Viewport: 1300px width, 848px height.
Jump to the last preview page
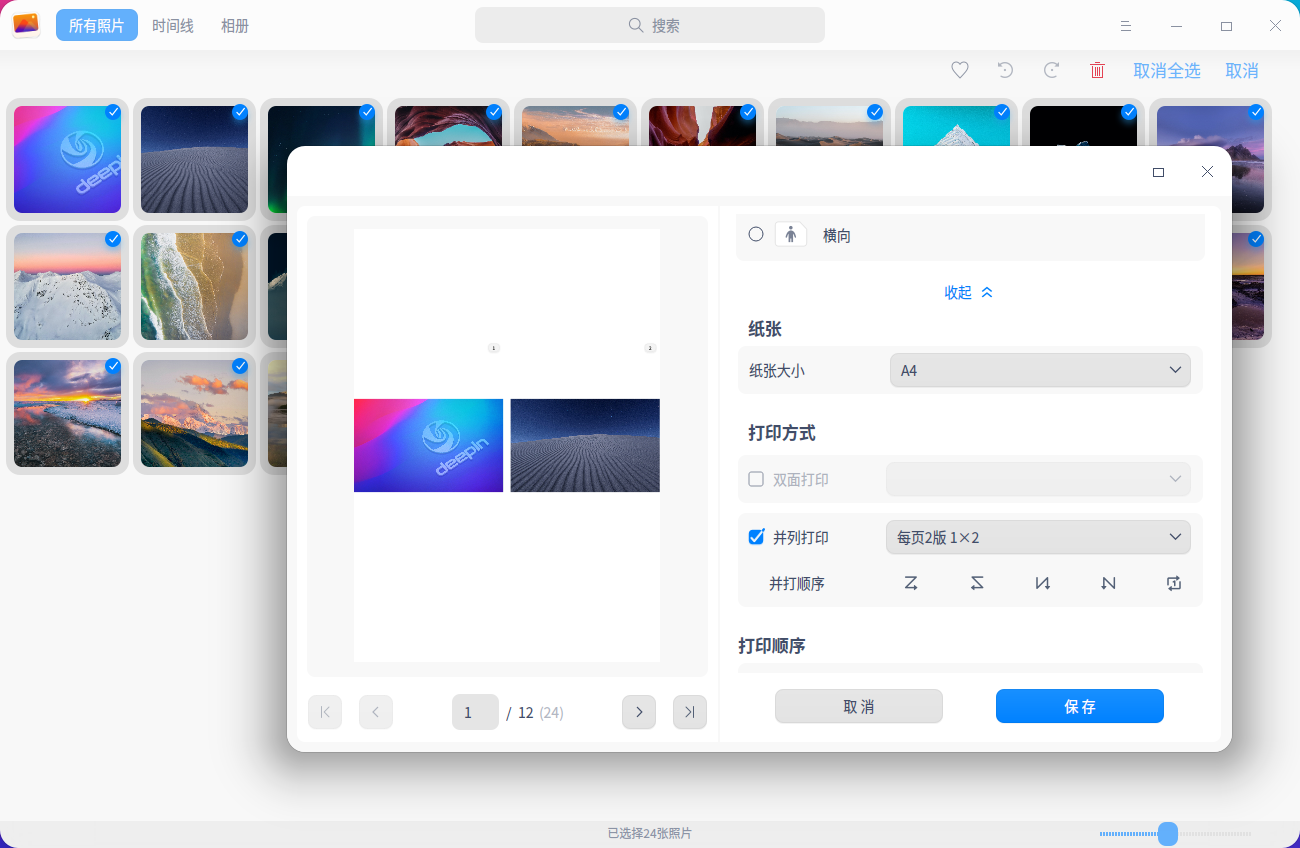(689, 712)
